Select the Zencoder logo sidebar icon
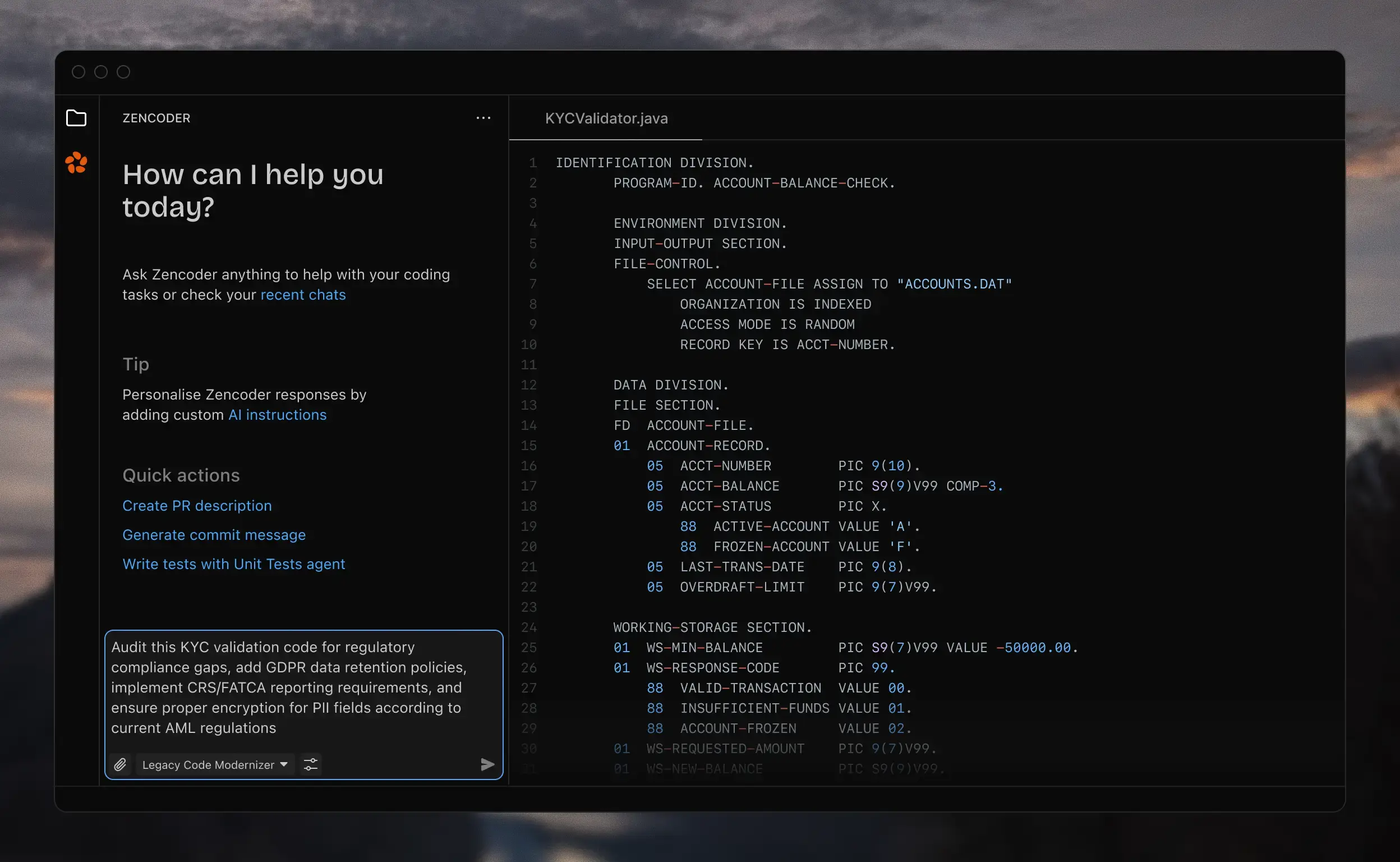 pos(76,163)
